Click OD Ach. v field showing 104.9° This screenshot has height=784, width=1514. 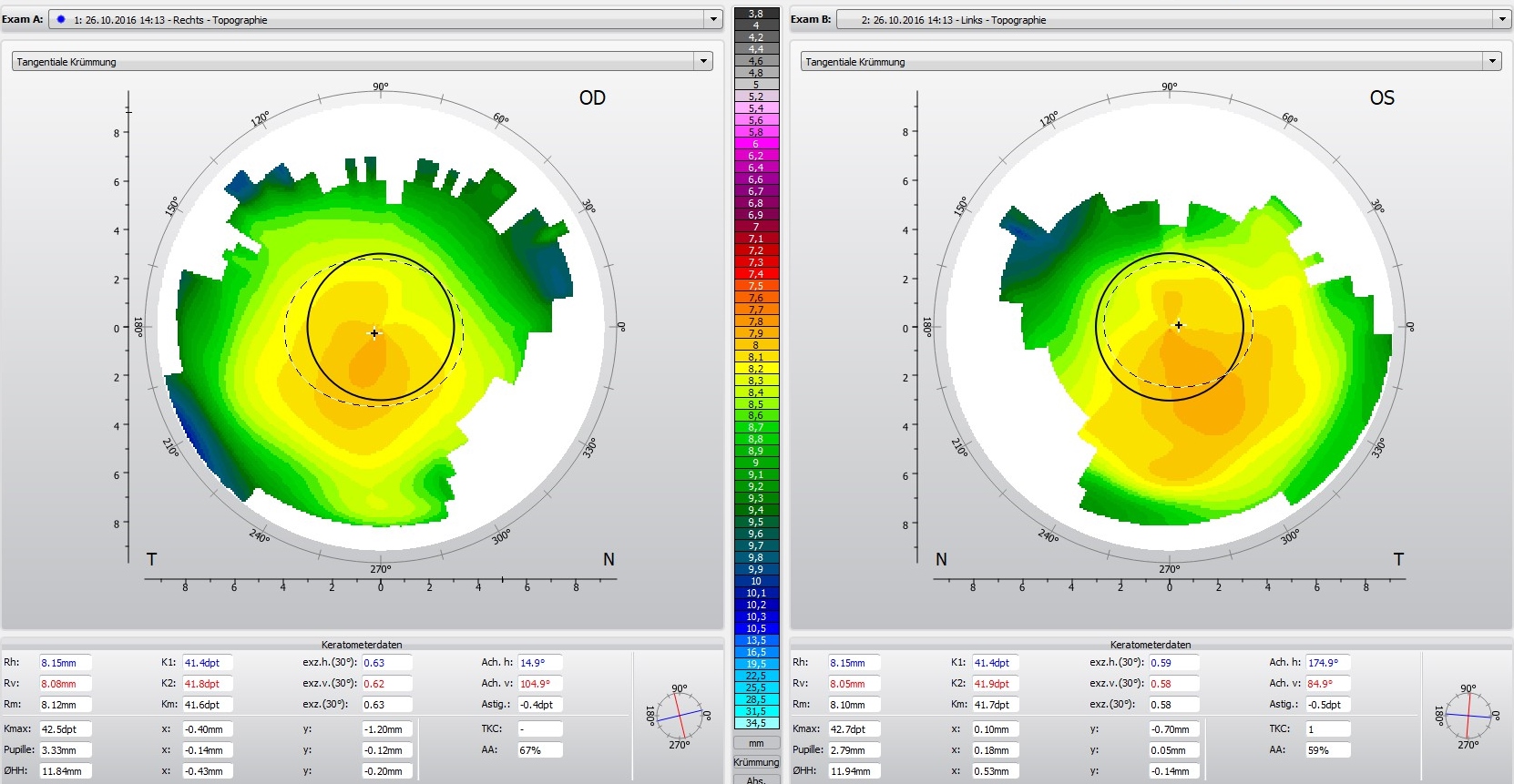tap(540, 684)
